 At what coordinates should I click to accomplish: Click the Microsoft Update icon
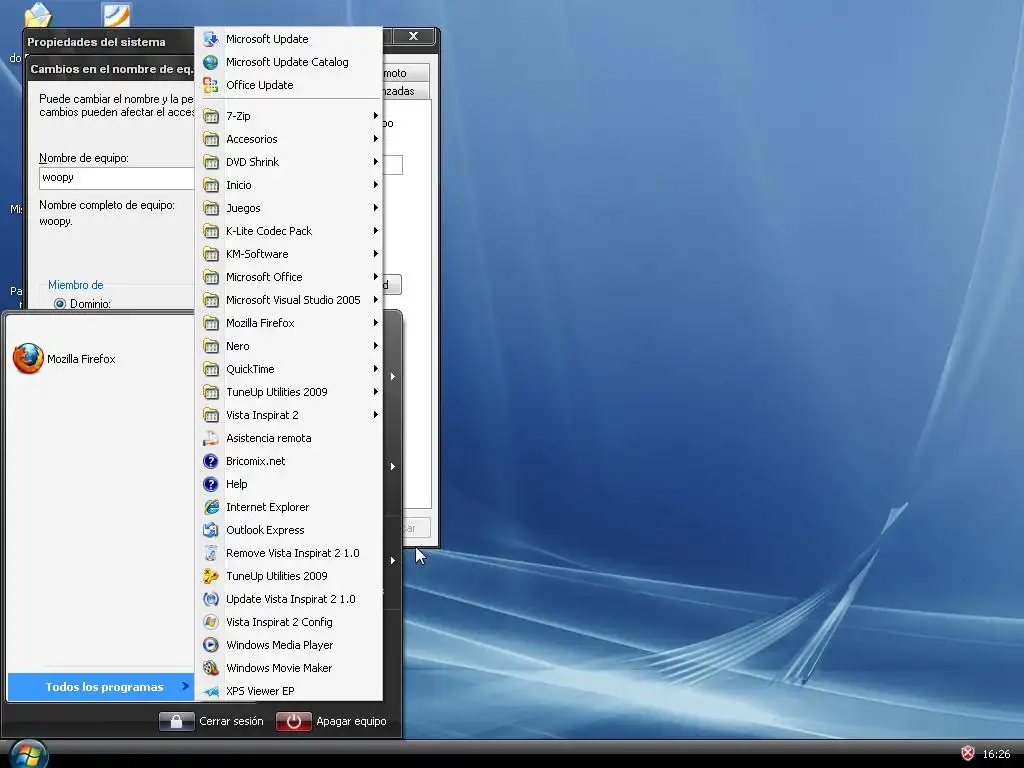[x=210, y=39]
